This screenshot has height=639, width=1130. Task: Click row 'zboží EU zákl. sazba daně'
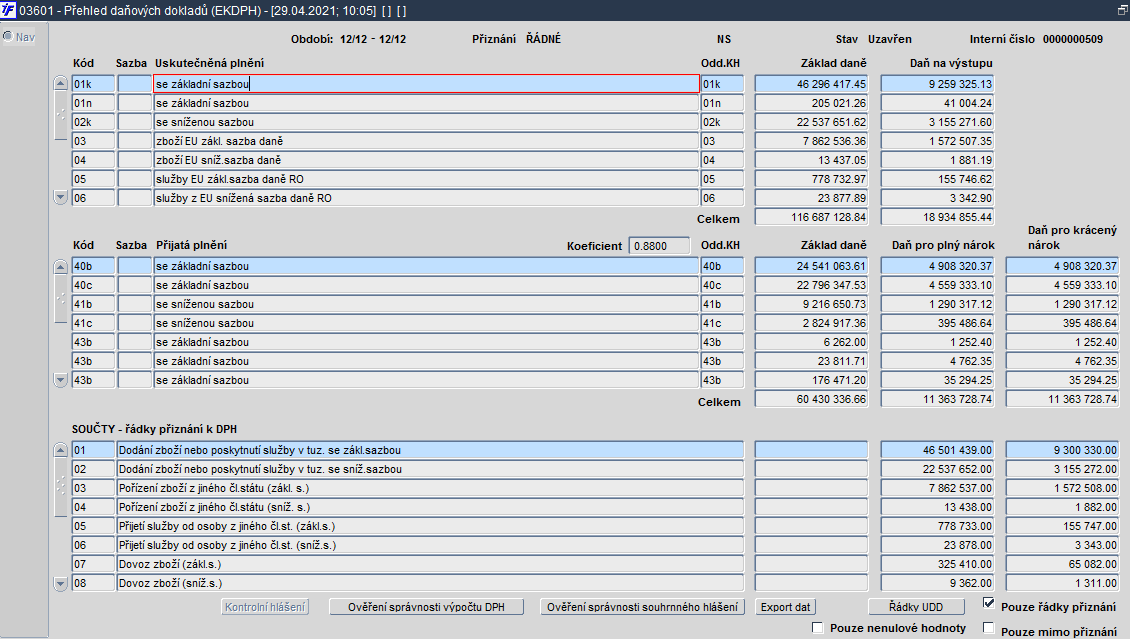[426, 141]
